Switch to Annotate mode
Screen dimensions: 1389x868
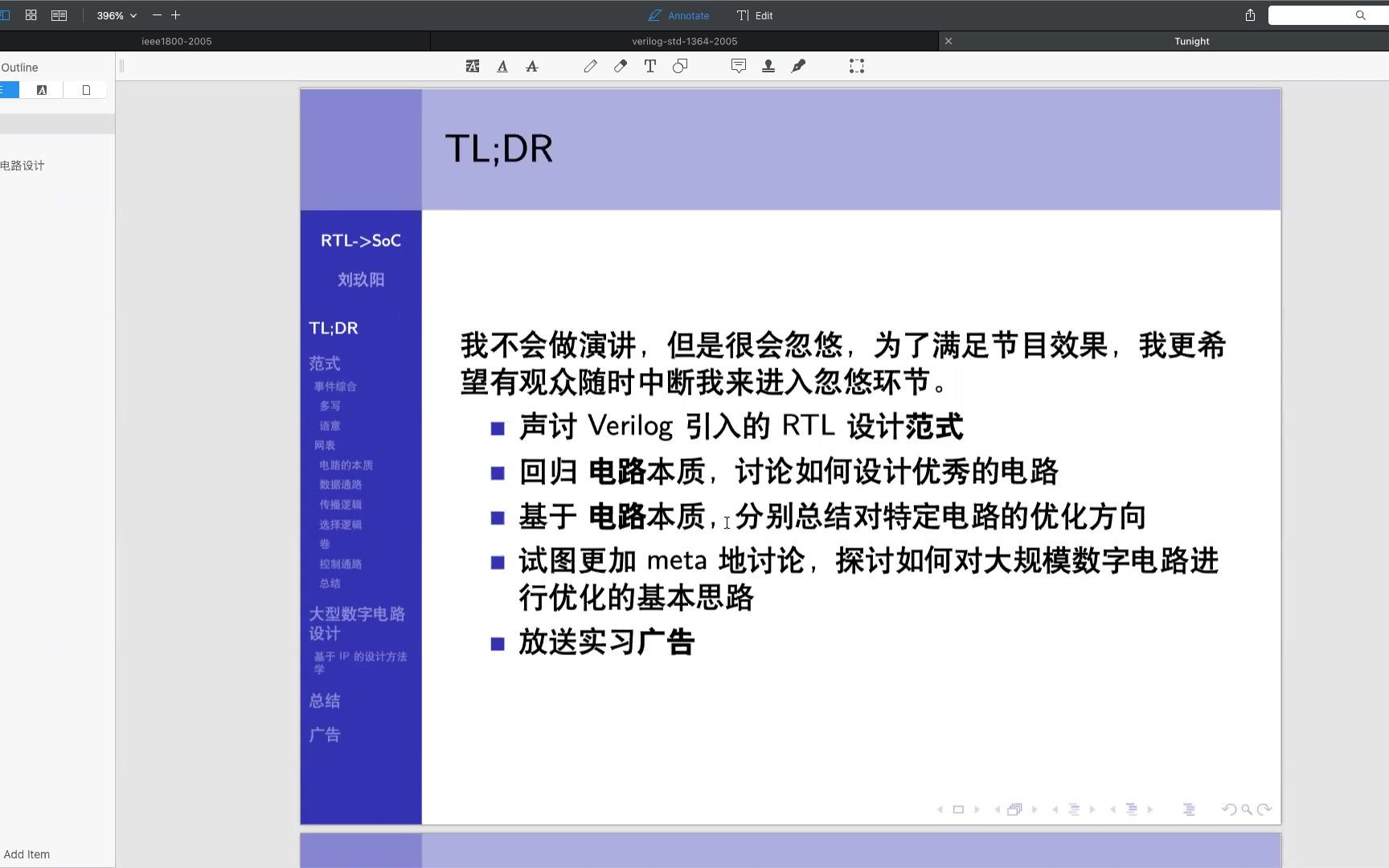click(678, 15)
